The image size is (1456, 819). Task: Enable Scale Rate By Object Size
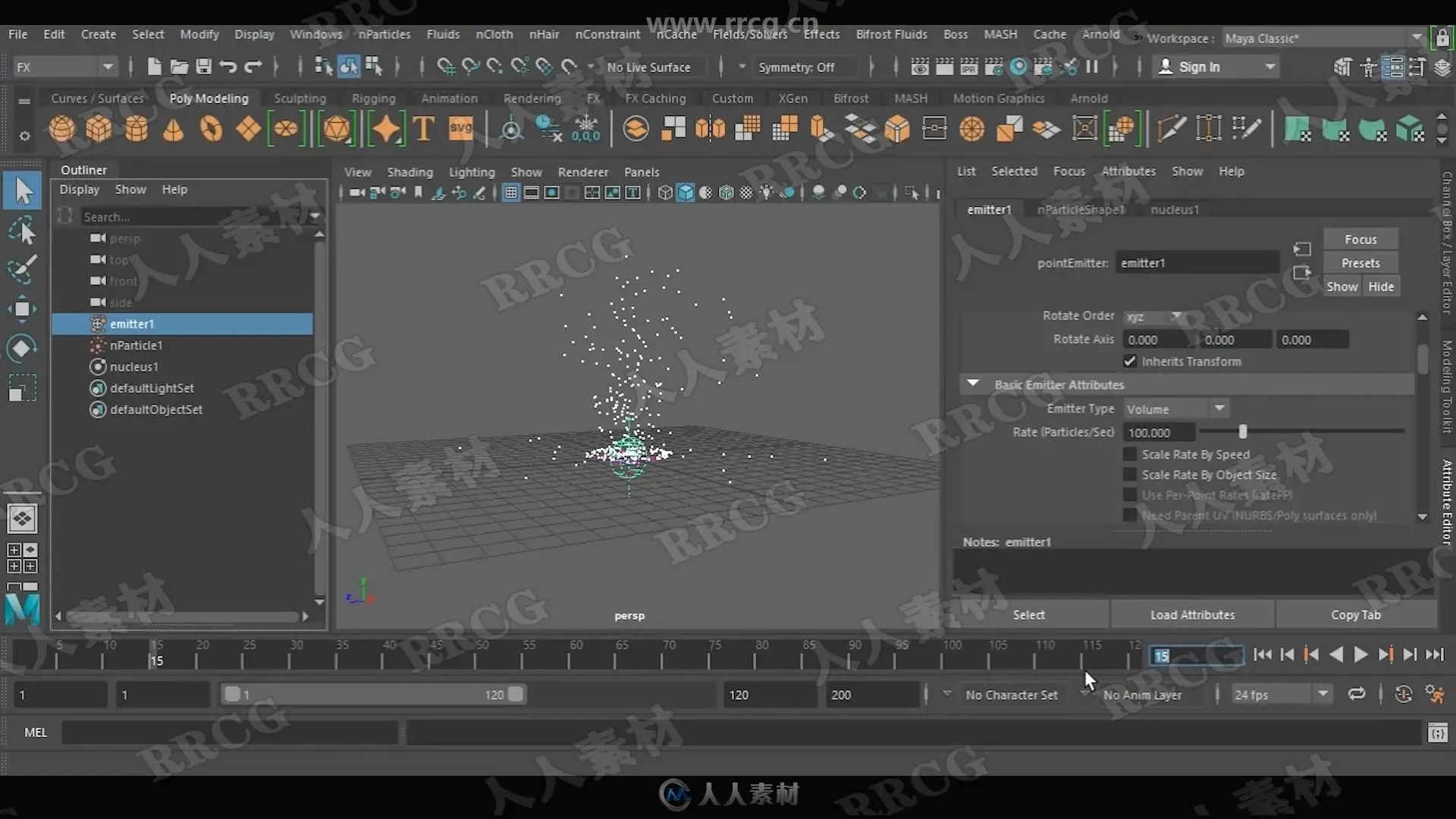point(1130,475)
